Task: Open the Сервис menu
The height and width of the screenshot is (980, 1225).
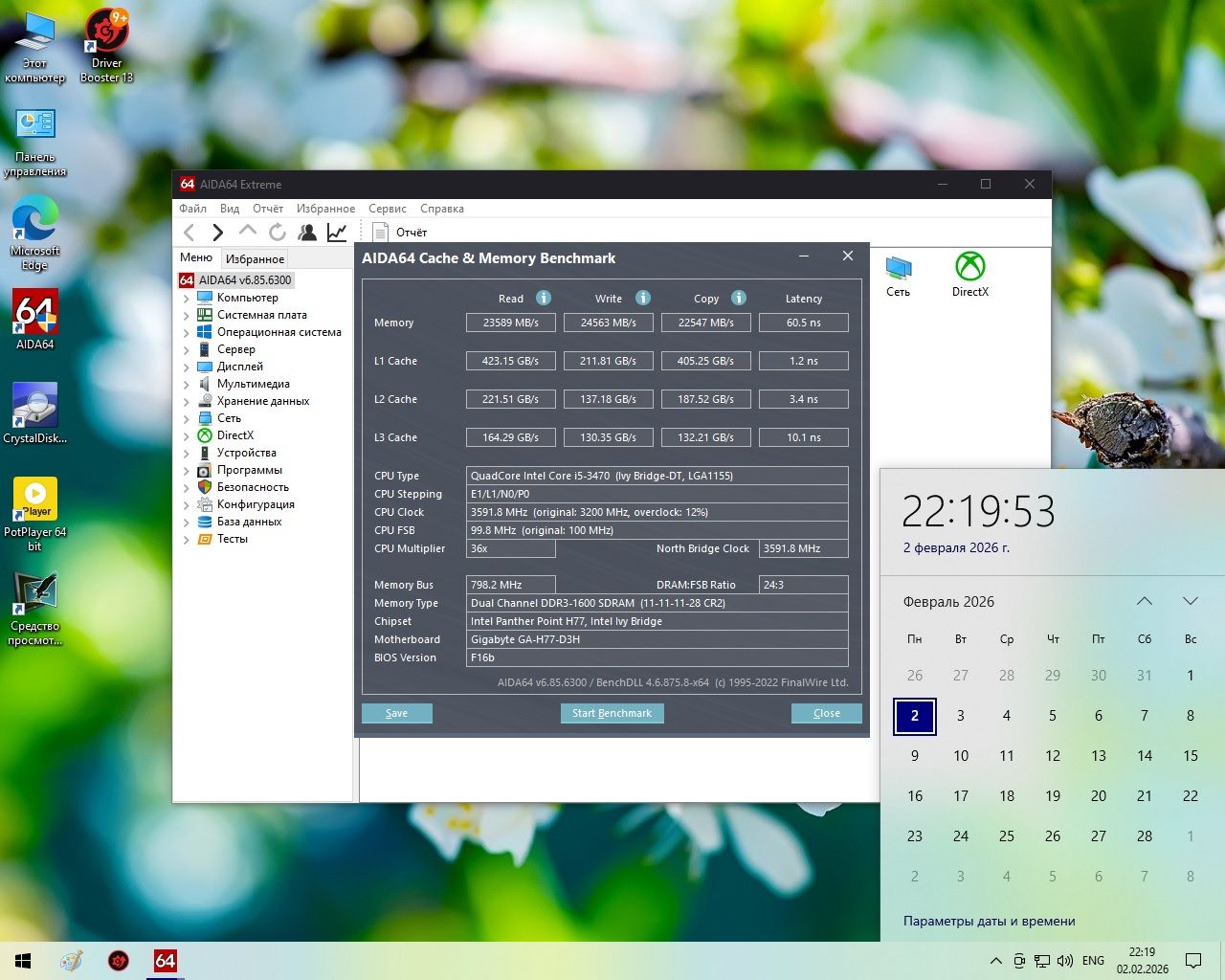Action: click(388, 209)
